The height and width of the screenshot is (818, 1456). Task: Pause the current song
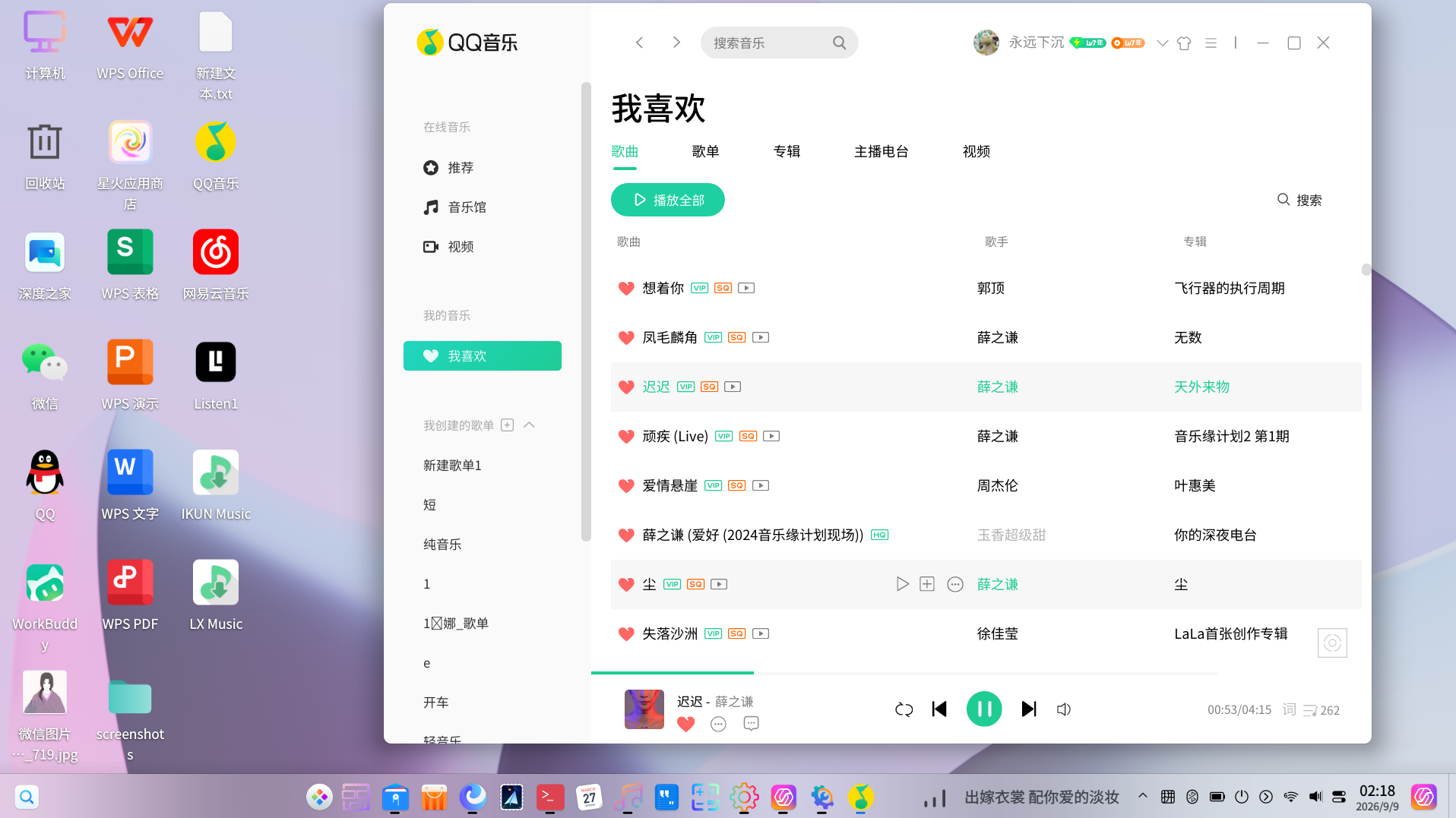coord(984,709)
